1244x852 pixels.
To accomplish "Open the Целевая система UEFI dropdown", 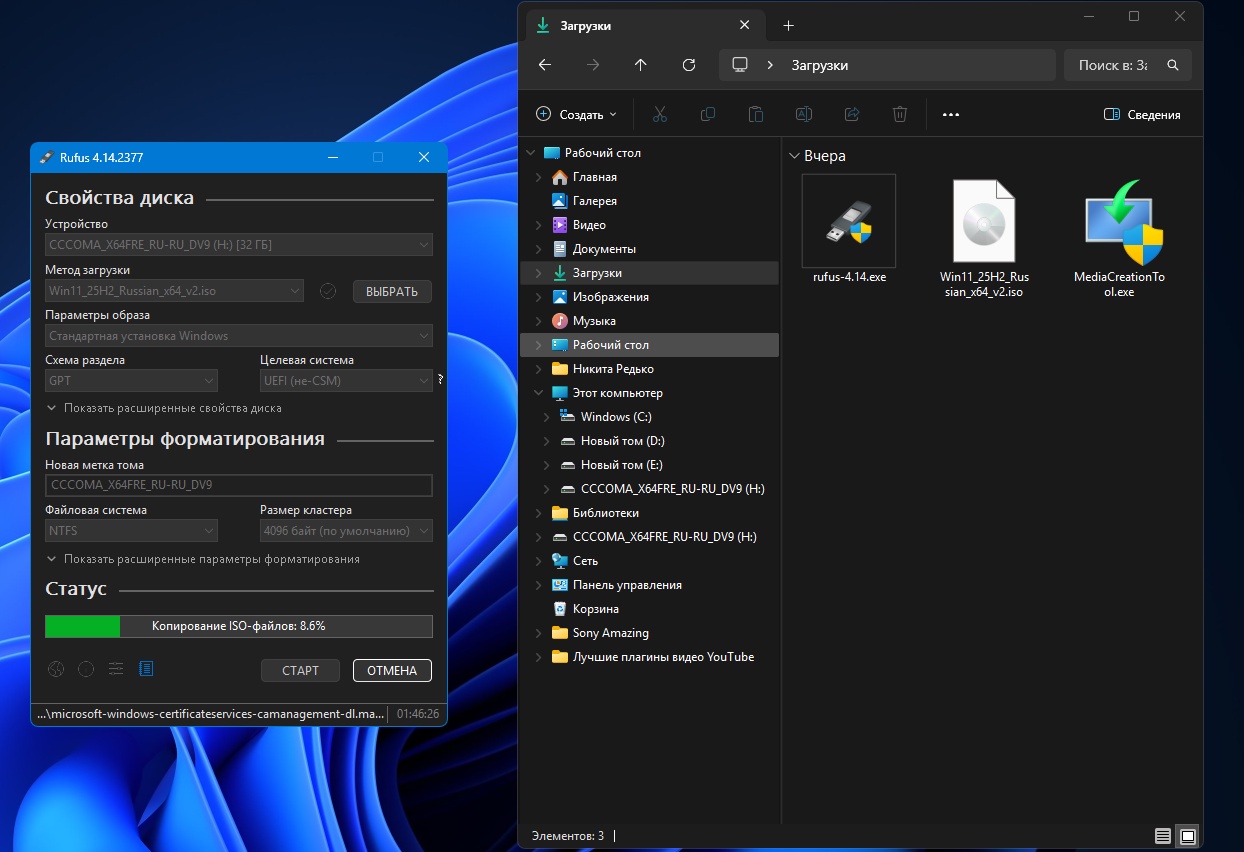I will [346, 380].
